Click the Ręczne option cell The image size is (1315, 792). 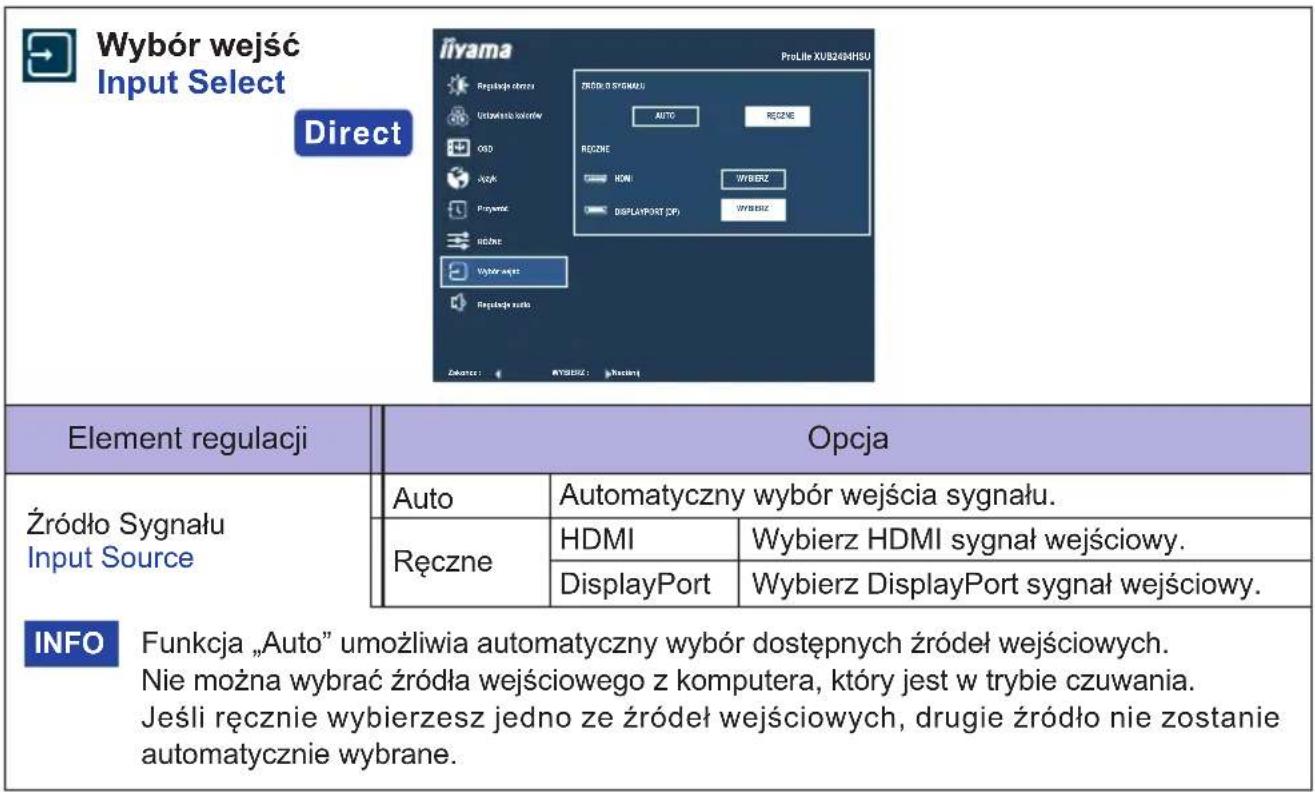468,561
